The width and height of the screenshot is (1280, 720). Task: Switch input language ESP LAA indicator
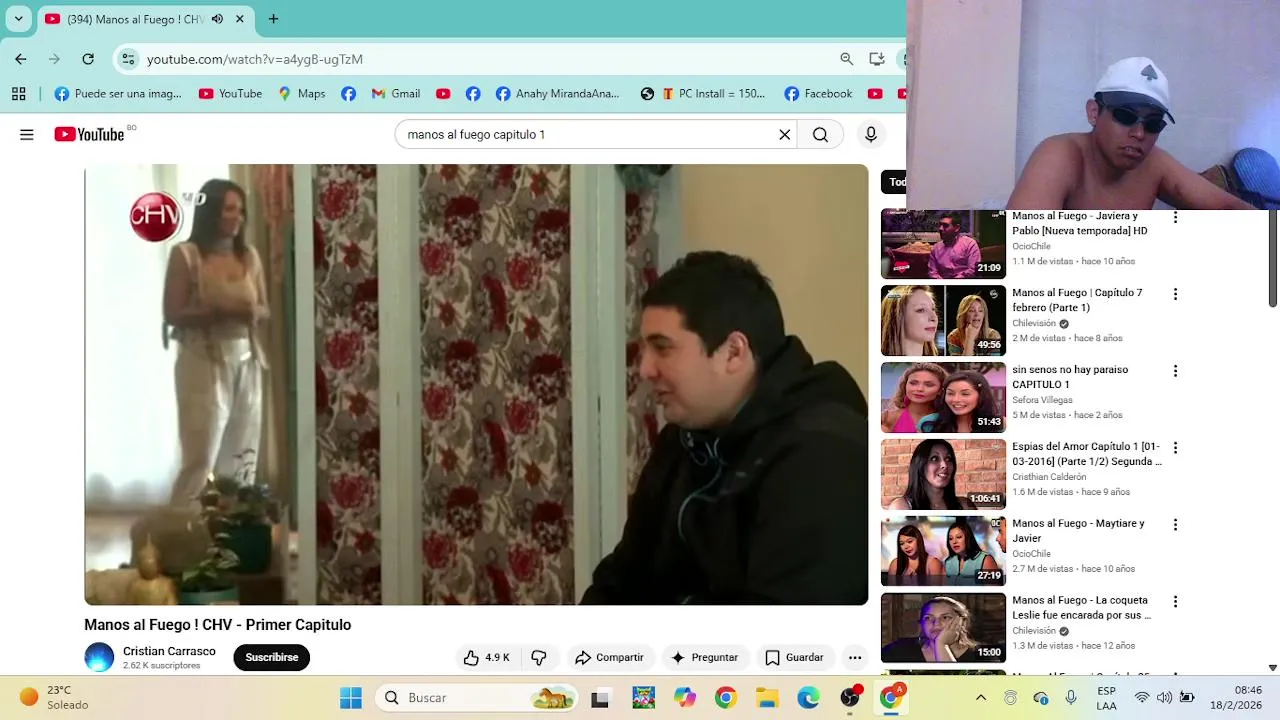[x=1107, y=698]
